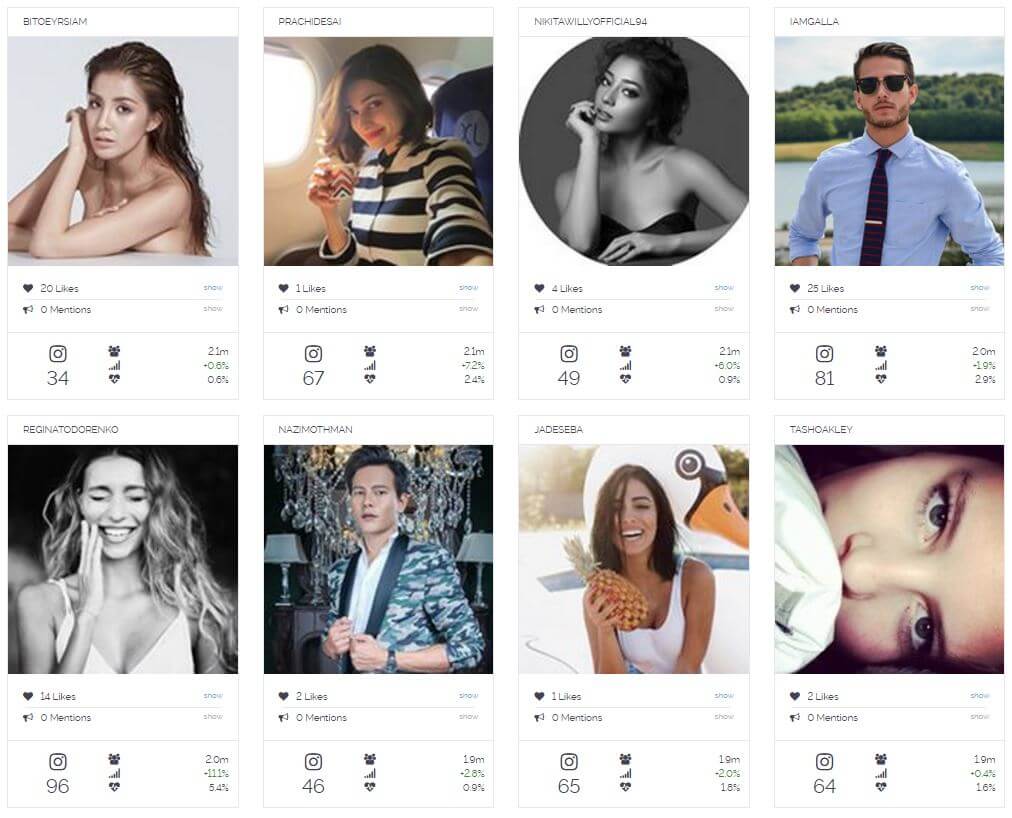Show the 0 Mentions for PRACHIDESAI
The width and height of the screenshot is (1012, 818).
pyautogui.click(x=469, y=309)
